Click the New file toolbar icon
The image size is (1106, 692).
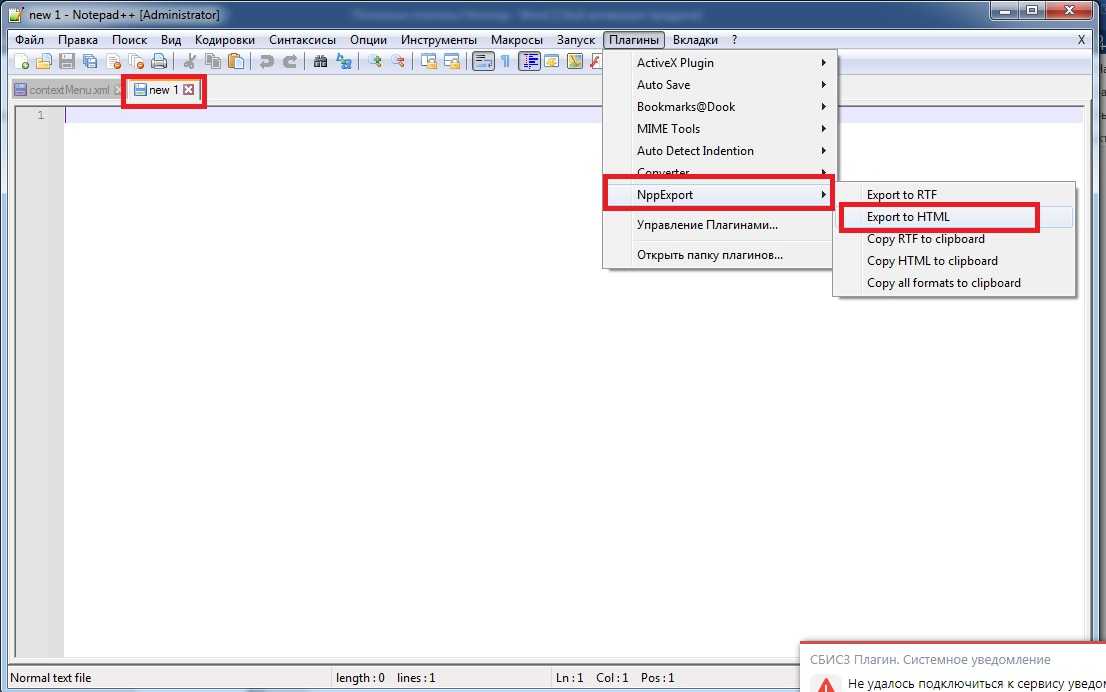pos(21,62)
